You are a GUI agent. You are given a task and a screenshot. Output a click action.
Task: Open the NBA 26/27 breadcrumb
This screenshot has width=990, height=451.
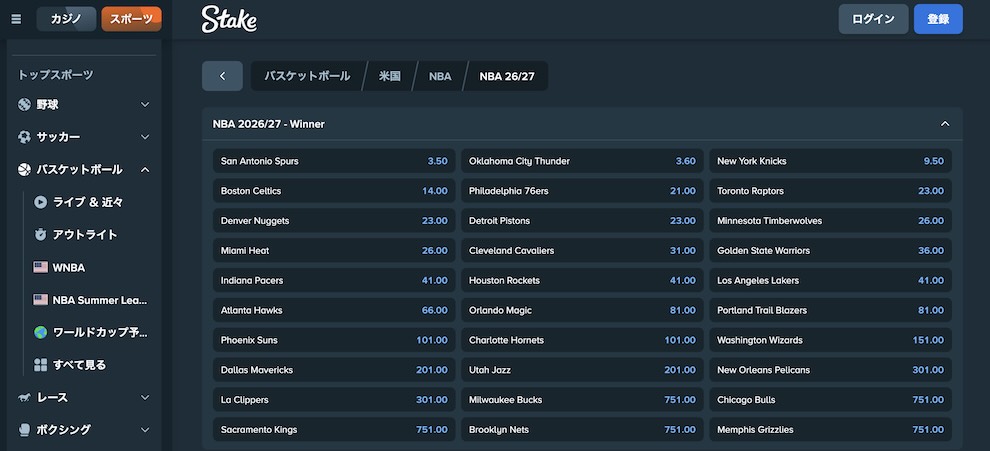(x=507, y=76)
